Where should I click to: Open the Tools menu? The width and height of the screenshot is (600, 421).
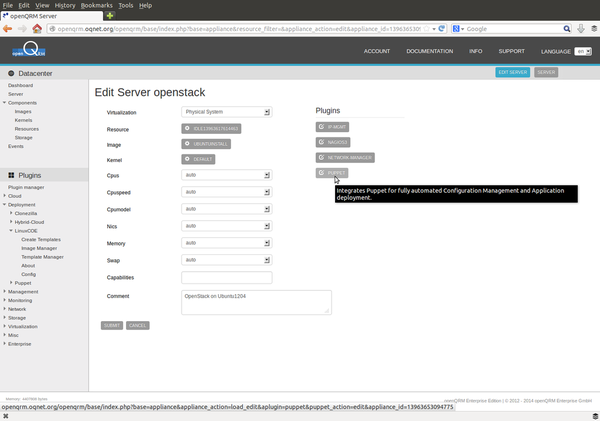(126, 5)
